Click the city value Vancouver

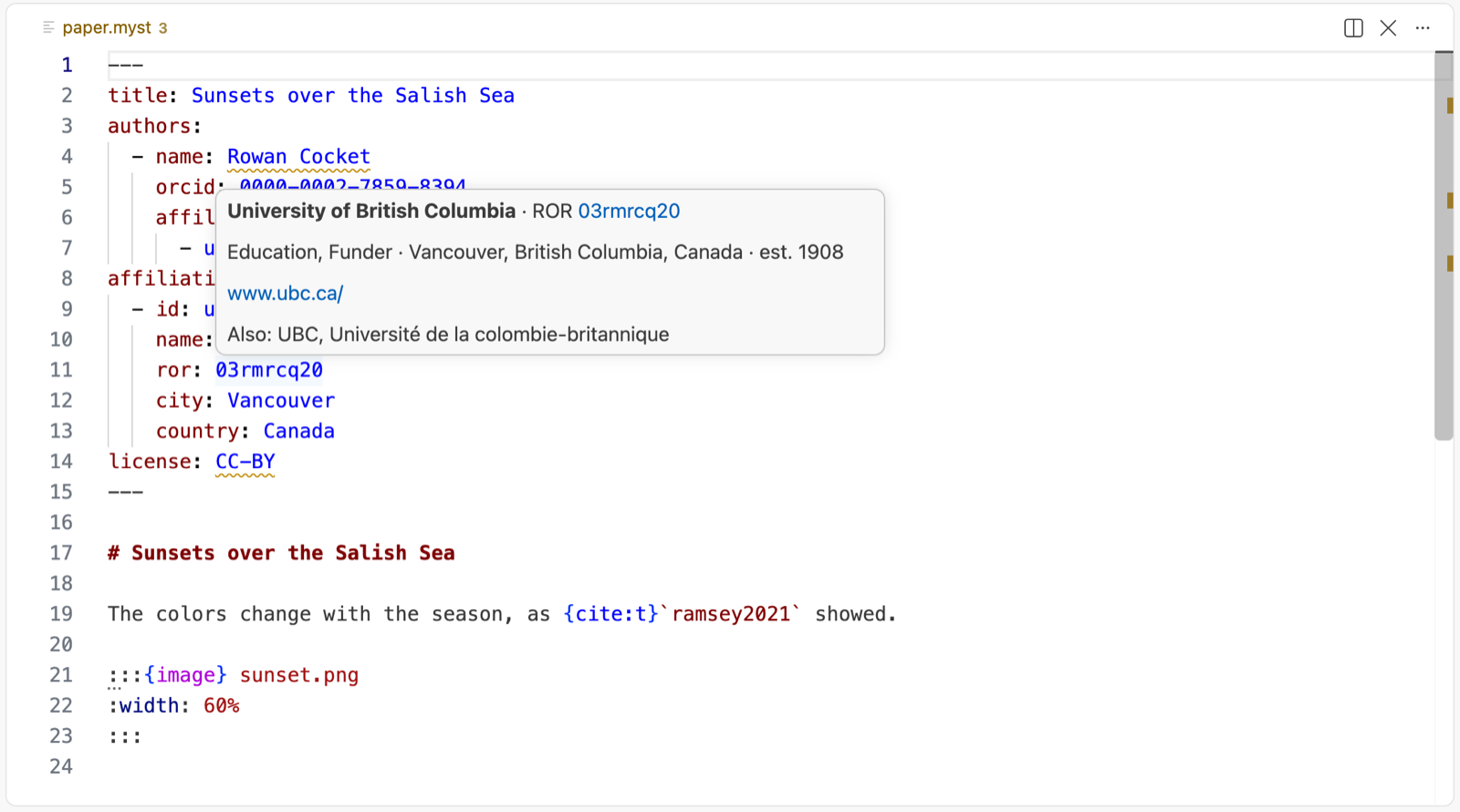(x=280, y=401)
